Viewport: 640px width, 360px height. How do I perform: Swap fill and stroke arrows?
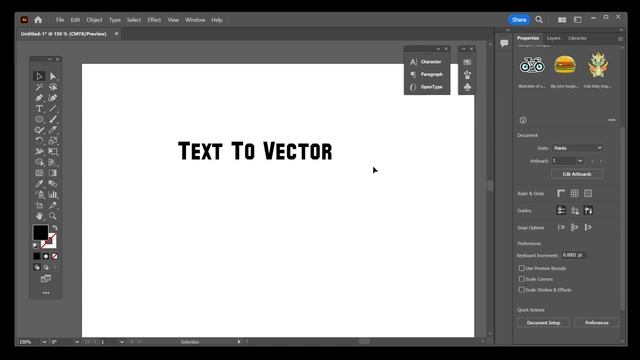pyautogui.click(x=55, y=228)
